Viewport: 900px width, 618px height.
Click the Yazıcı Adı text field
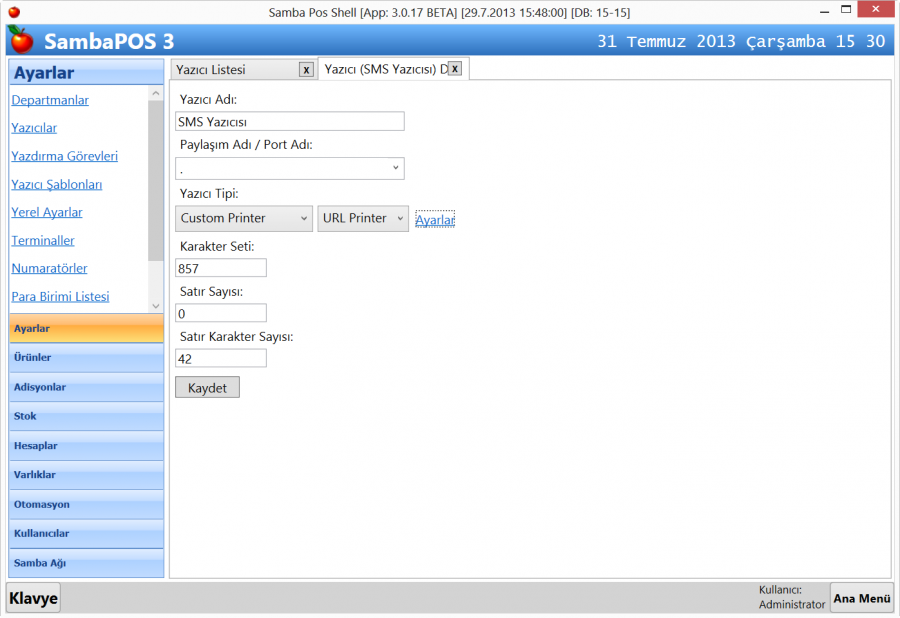289,121
